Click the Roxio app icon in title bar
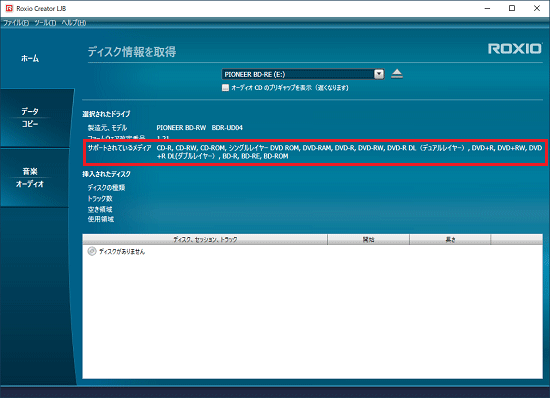The width and height of the screenshot is (550, 398). click(9, 8)
